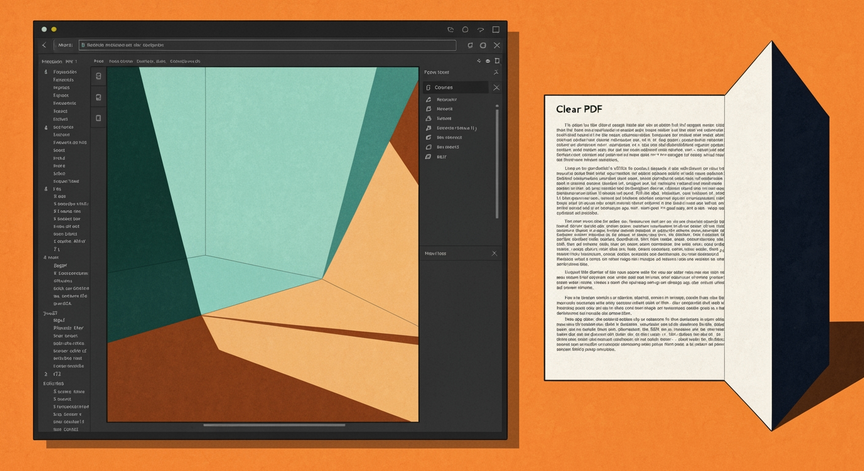The height and width of the screenshot is (471, 864).
Task: Click the first shape icon in right panel list
Action: click(429, 99)
